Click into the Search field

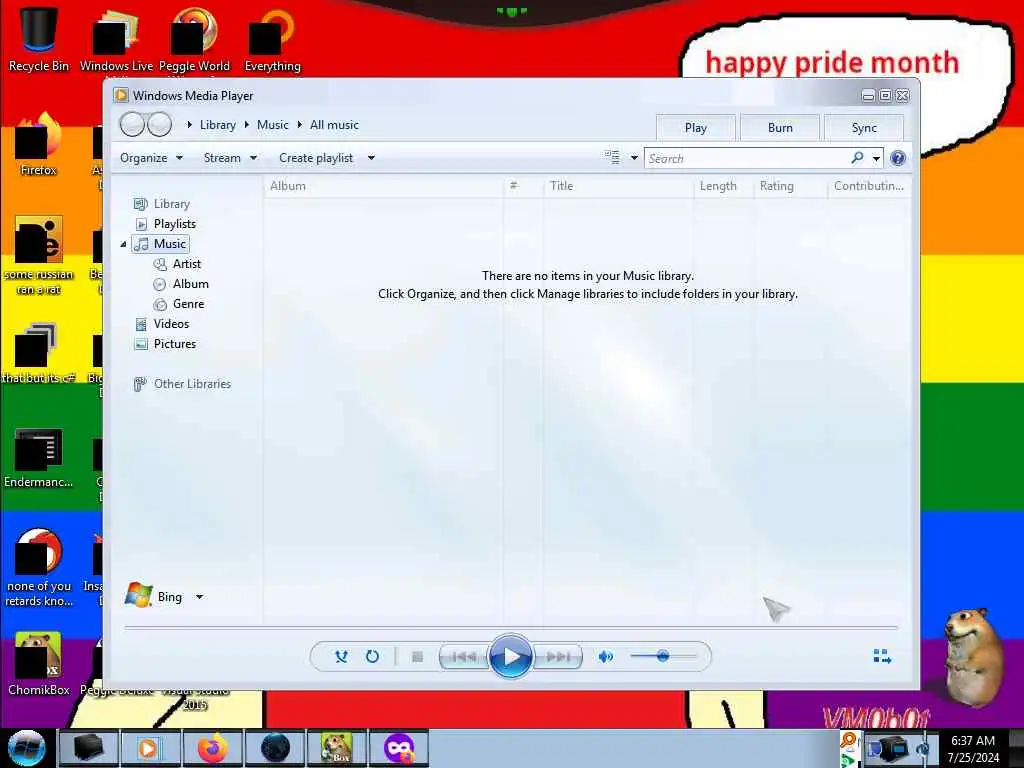747,158
